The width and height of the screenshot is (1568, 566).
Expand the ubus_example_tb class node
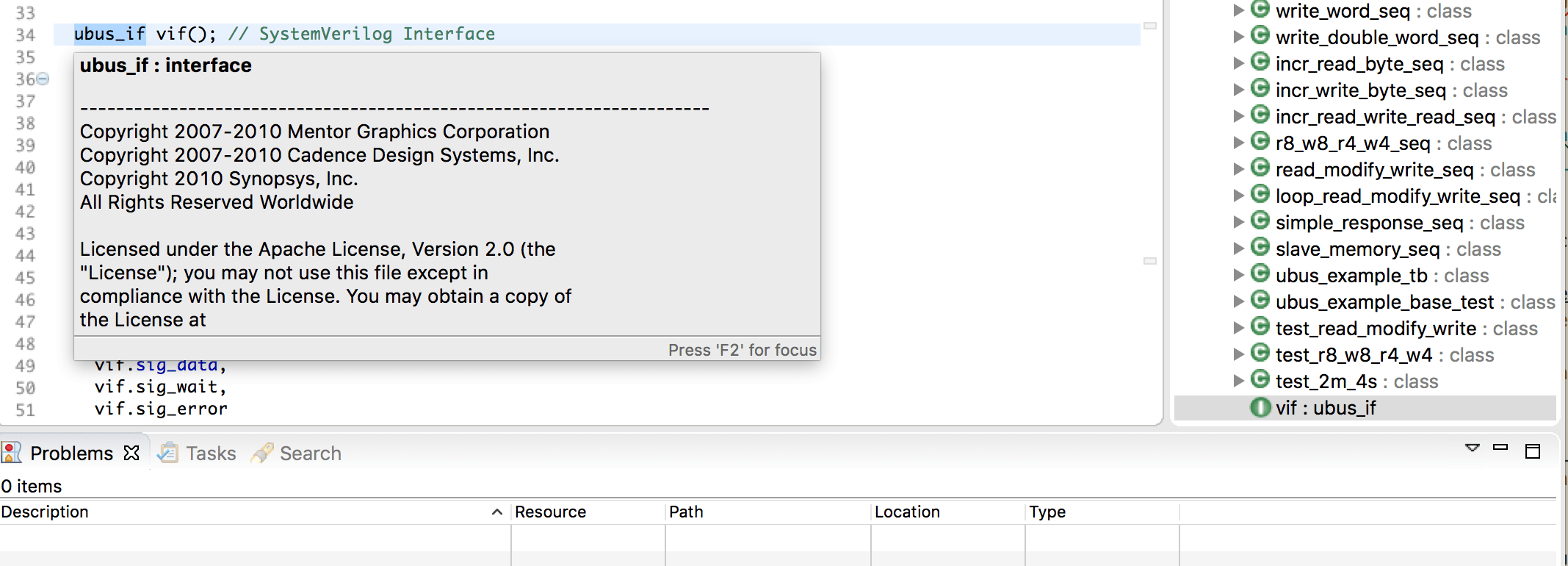tap(1238, 275)
